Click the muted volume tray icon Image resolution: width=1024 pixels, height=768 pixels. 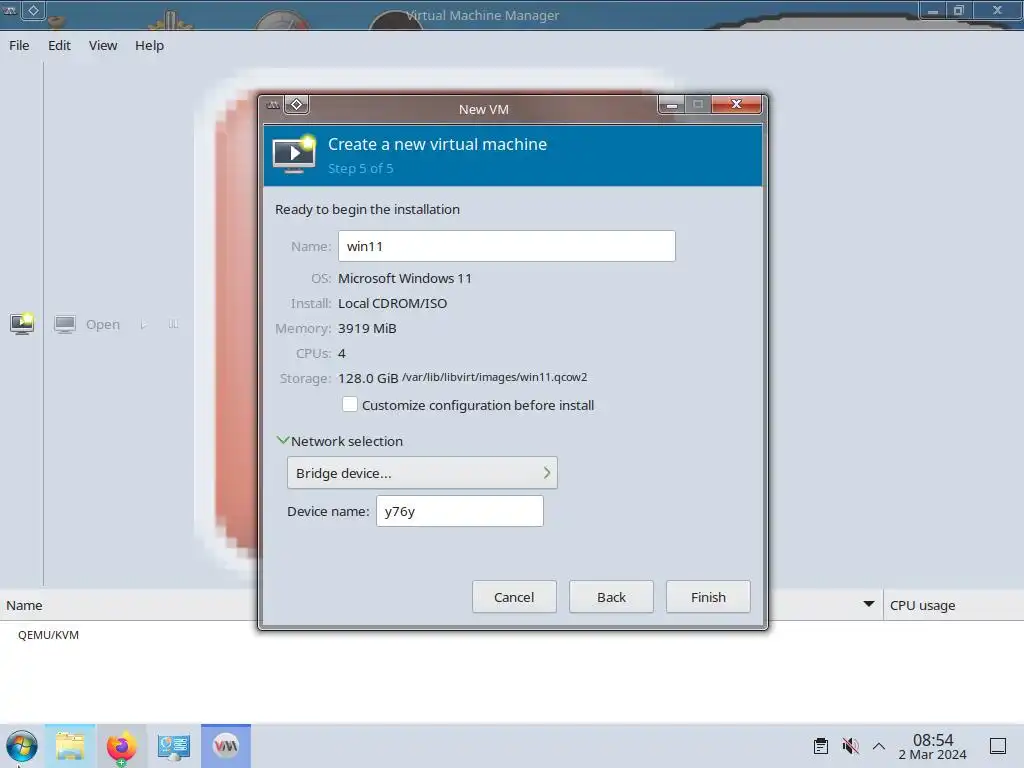coord(850,746)
